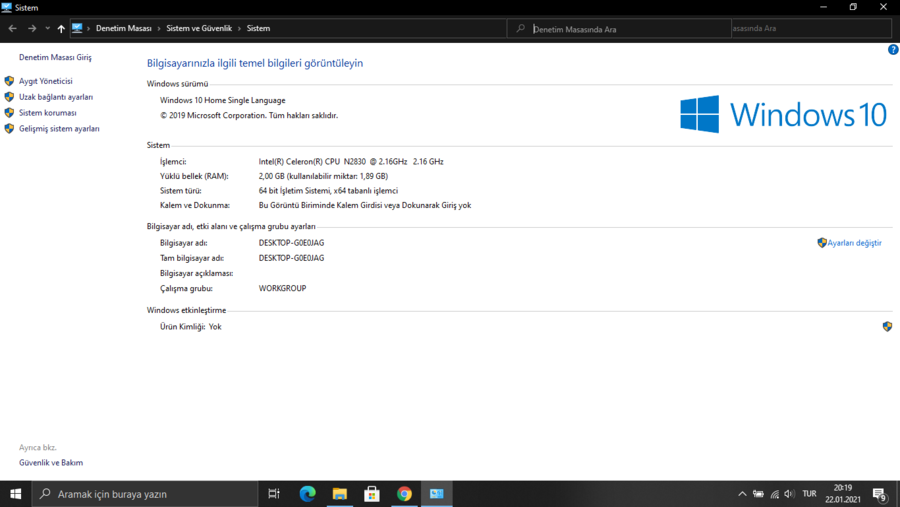
Task: Click the Windows 10 logo
Action: [x=783, y=114]
